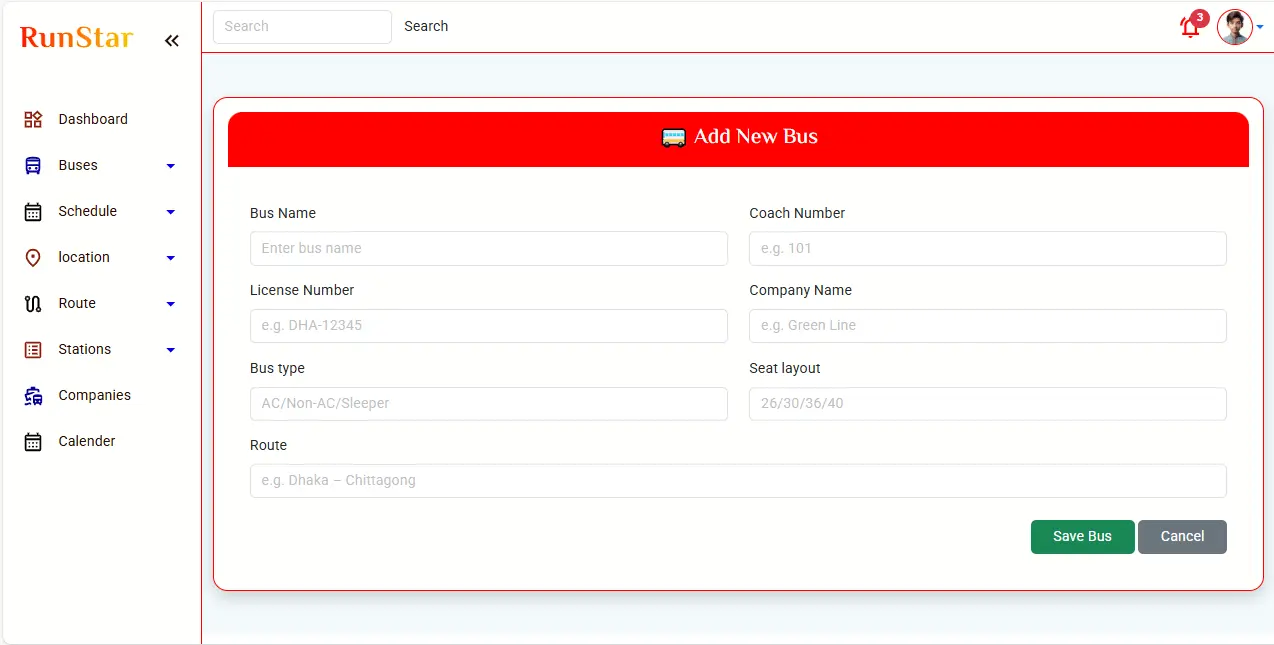The image size is (1274, 645).
Task: Click the Company Name label
Action: coord(801,290)
